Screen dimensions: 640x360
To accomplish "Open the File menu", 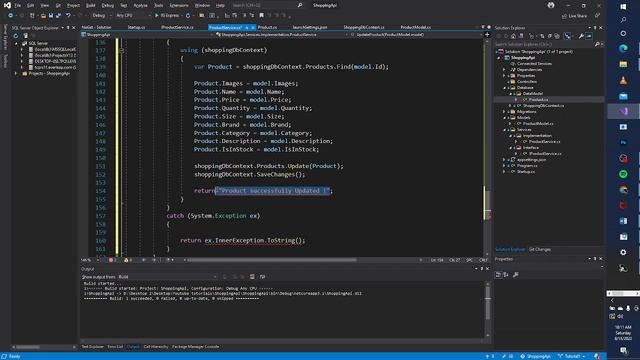I will coord(18,5).
